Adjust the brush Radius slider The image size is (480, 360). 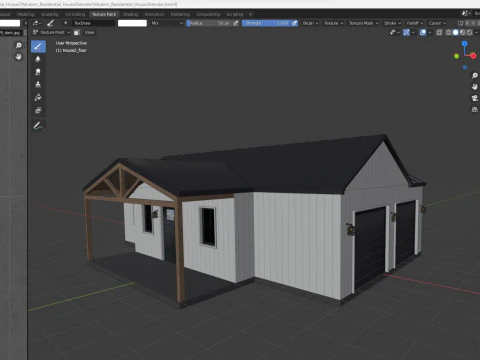pos(209,23)
